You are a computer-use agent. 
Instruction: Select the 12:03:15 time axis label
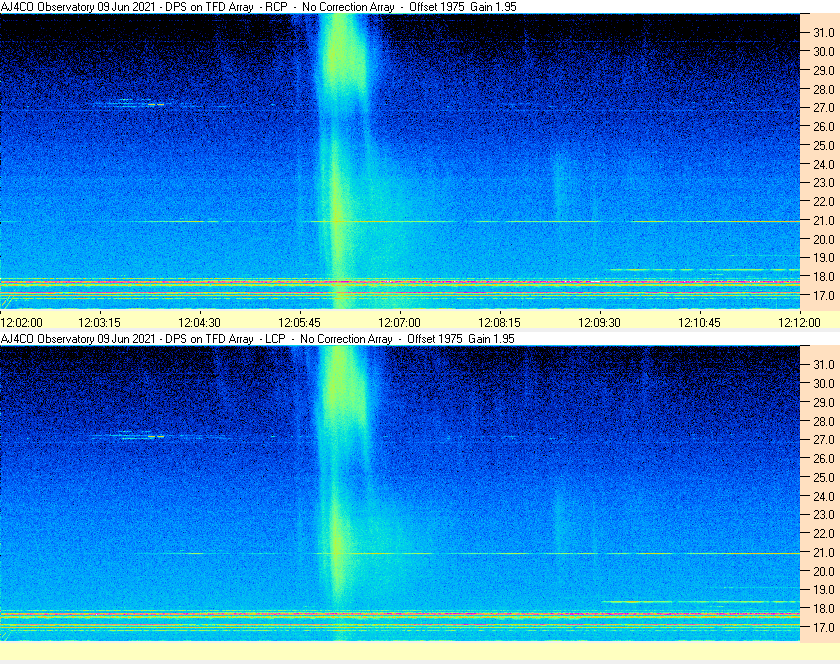[x=100, y=323]
